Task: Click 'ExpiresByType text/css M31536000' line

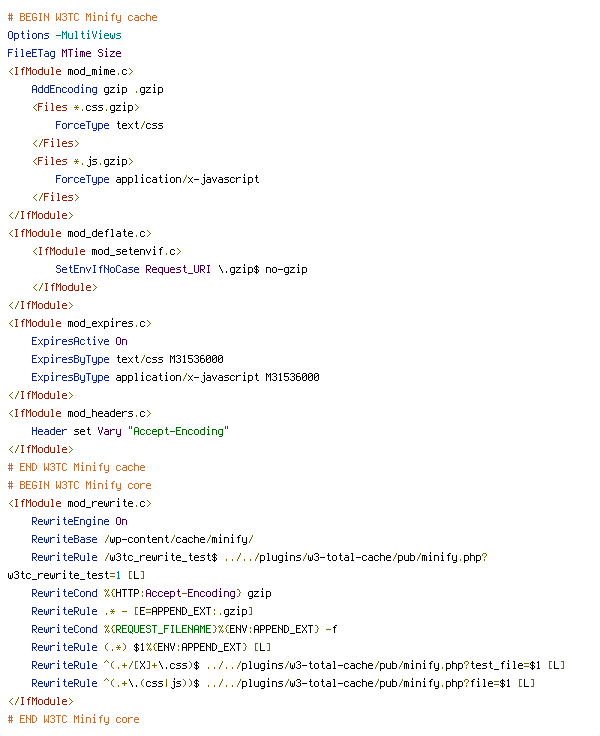Action: (x=127, y=359)
